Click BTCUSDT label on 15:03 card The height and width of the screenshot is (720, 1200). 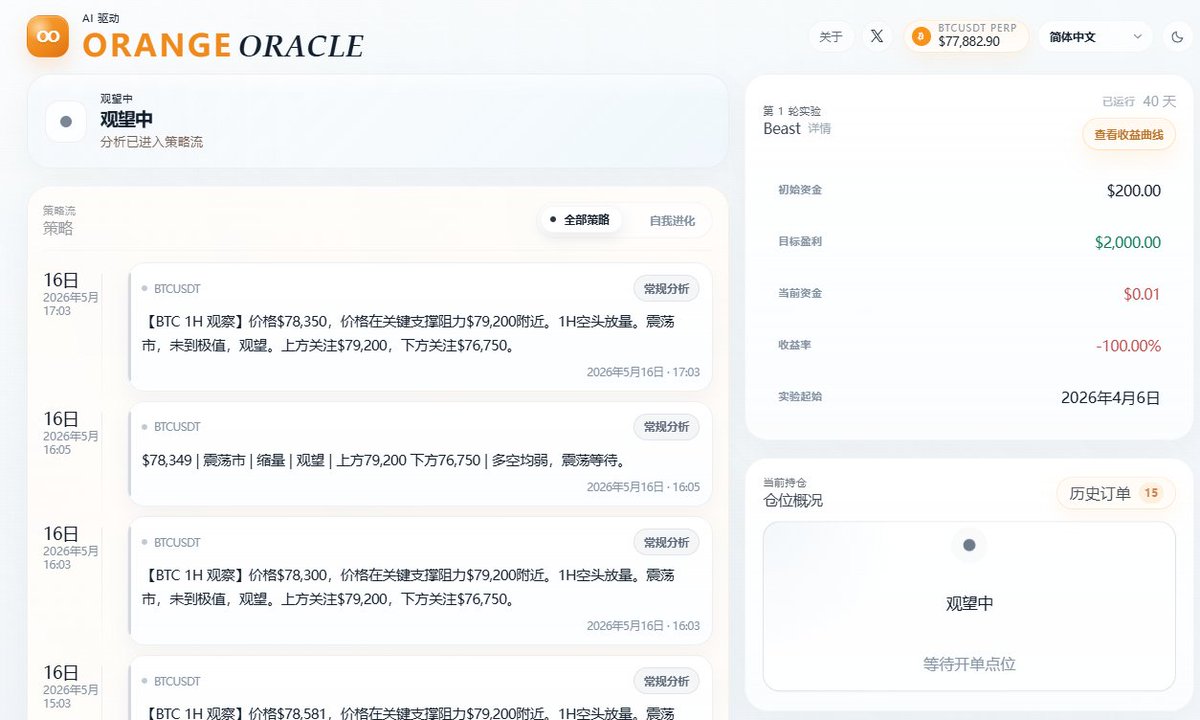click(177, 682)
